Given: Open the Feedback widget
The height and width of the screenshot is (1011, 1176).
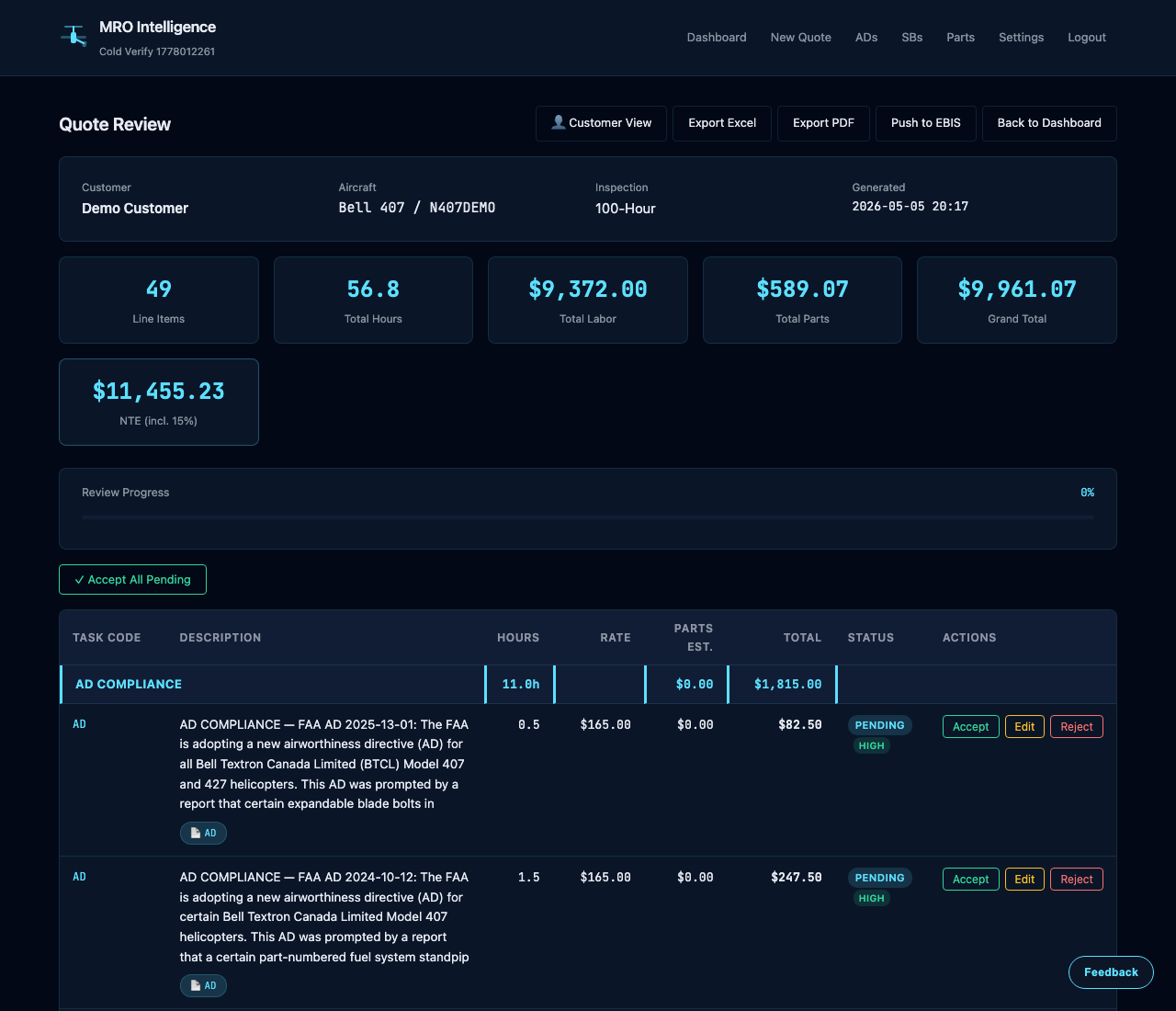Looking at the screenshot, I should click(x=1111, y=972).
